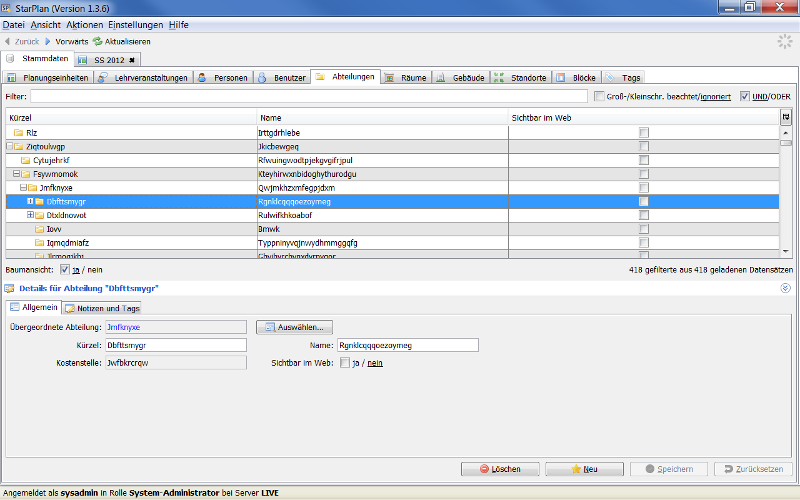The height and width of the screenshot is (500, 800).
Task: Expand the Dbfttsmygr tree node
Action: pyautogui.click(x=30, y=202)
